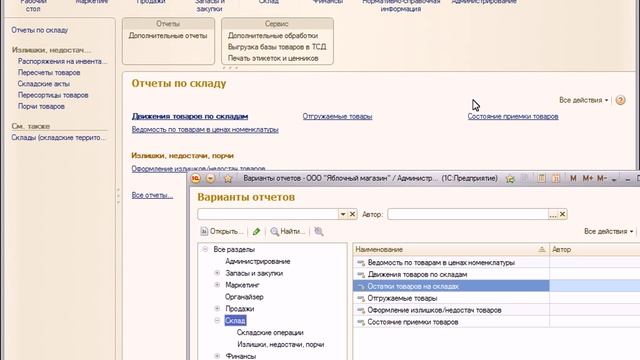Click the 1C logo icon in Варианты отчетов title bar
The image size is (640, 360).
click(x=196, y=178)
